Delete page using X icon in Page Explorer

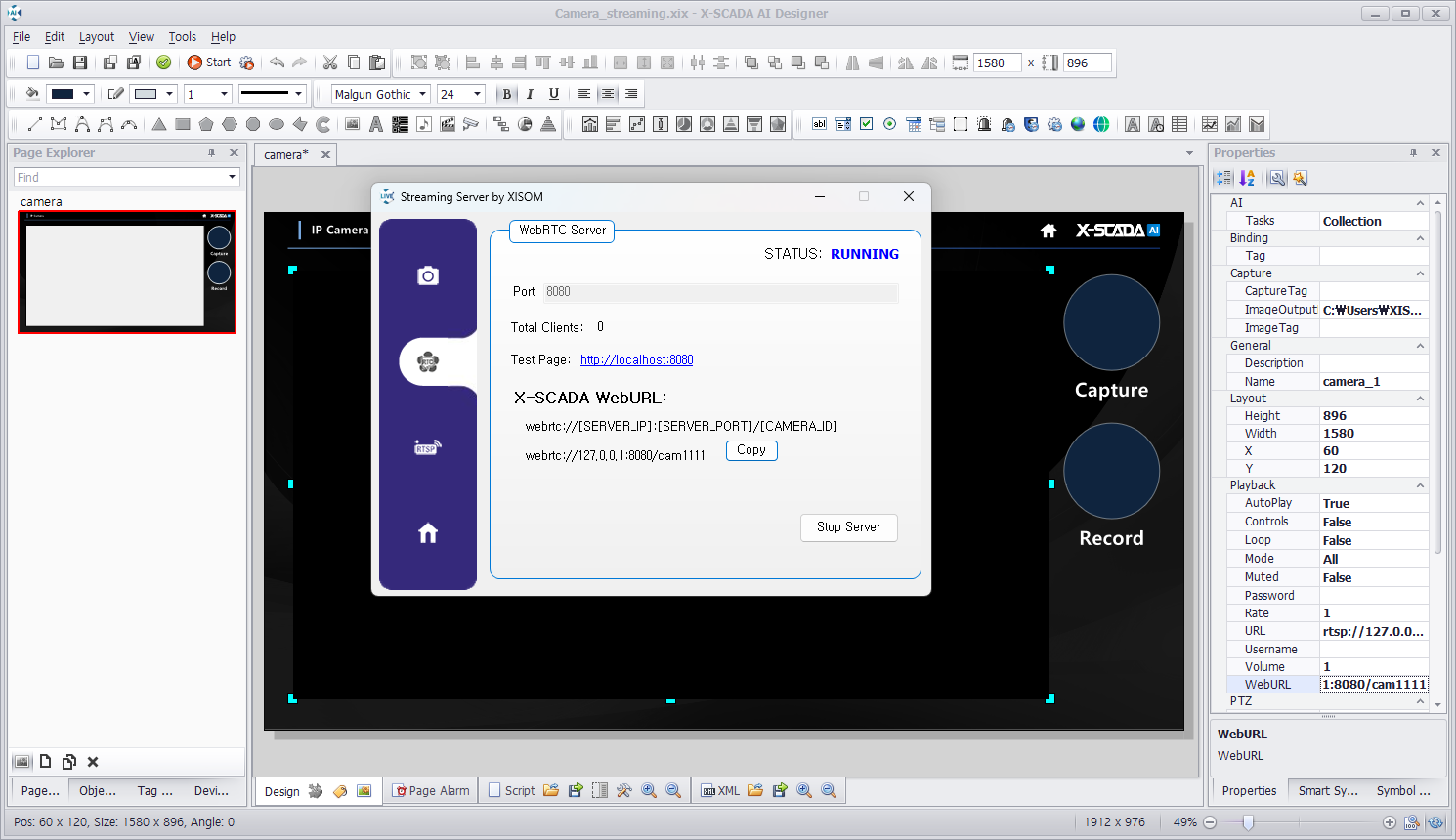coord(93,762)
